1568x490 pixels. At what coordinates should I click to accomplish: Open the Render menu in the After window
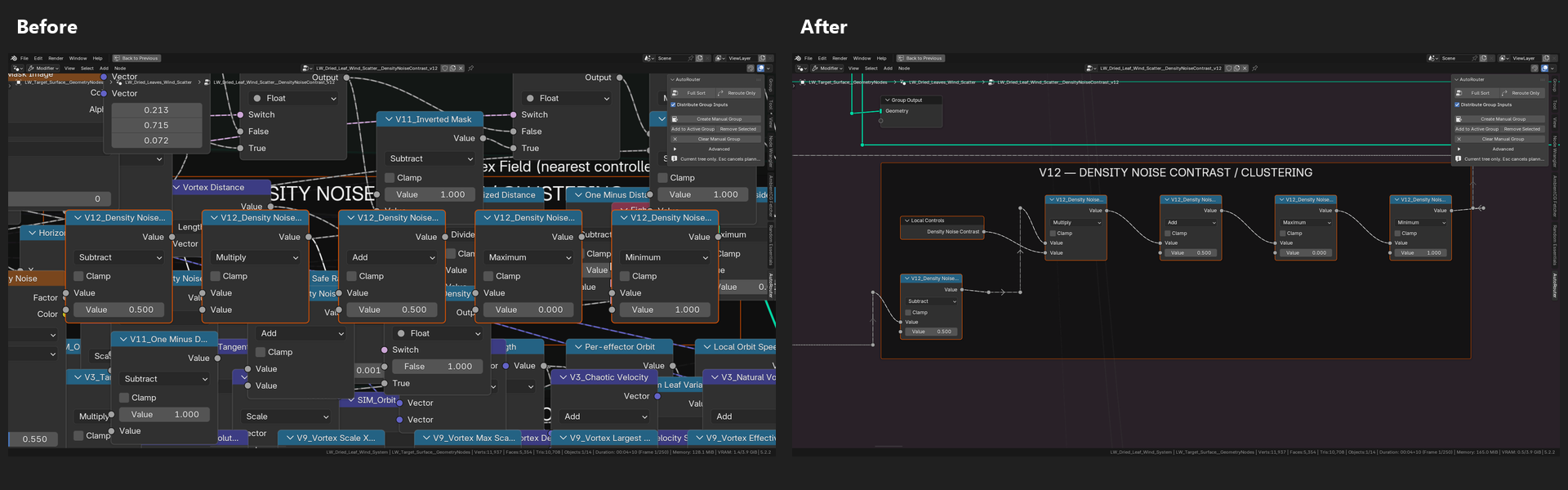840,58
